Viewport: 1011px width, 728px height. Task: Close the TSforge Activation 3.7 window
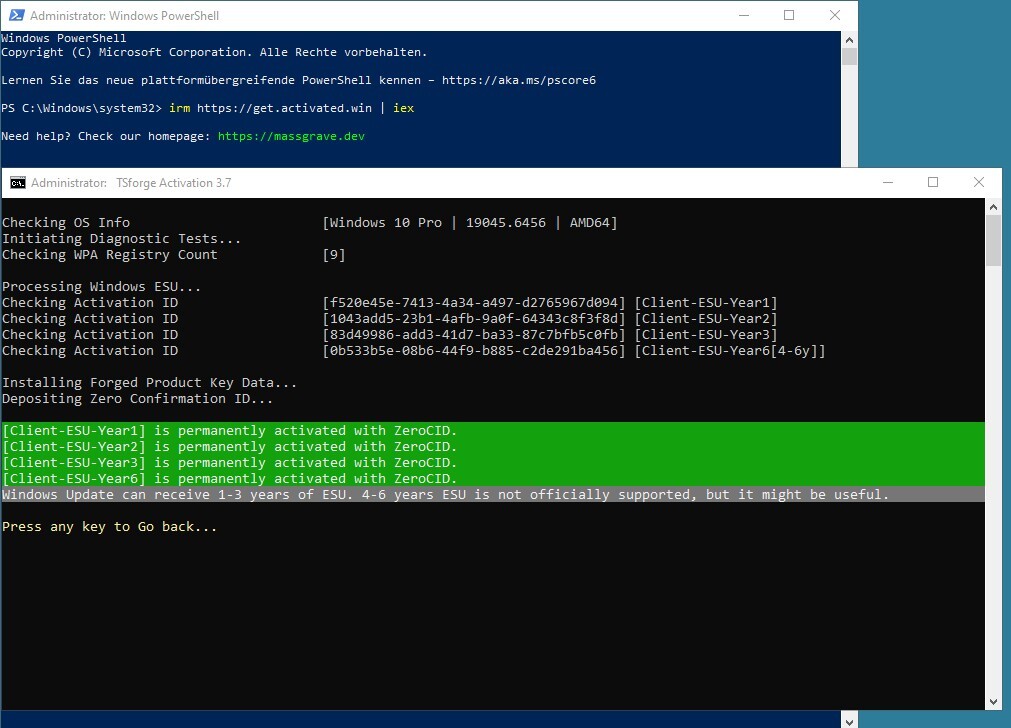click(x=979, y=183)
